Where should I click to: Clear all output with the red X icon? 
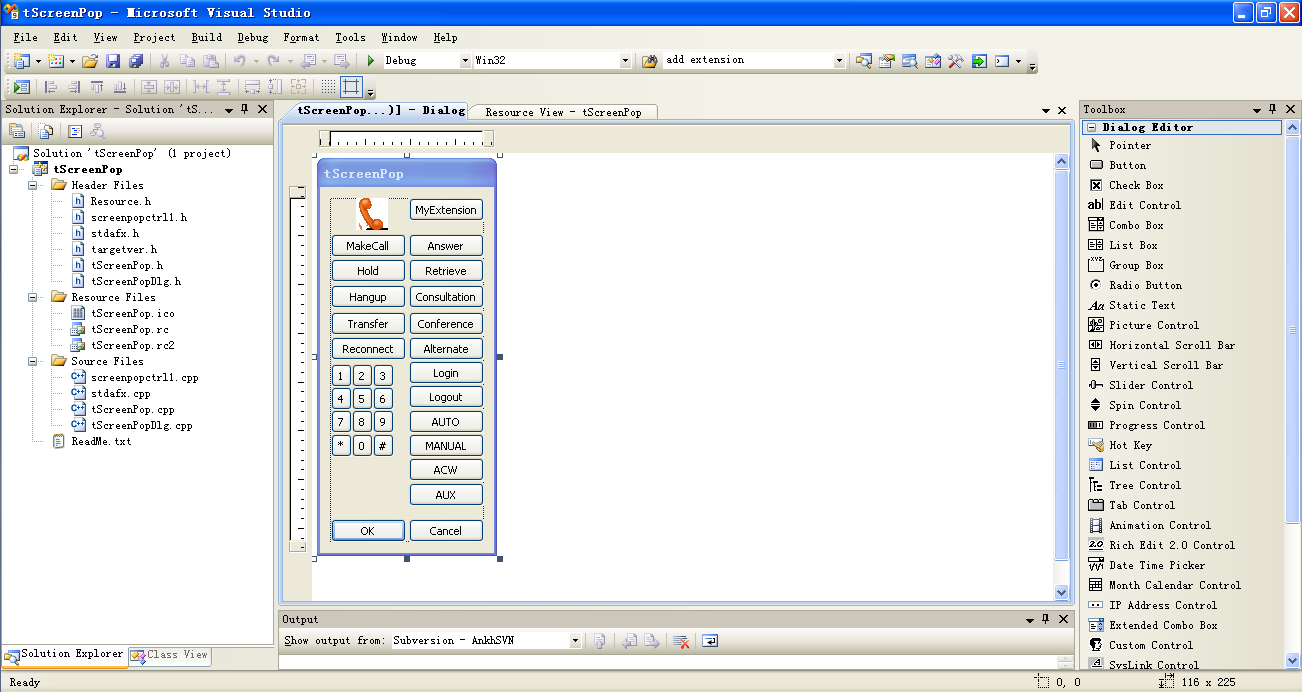point(681,641)
